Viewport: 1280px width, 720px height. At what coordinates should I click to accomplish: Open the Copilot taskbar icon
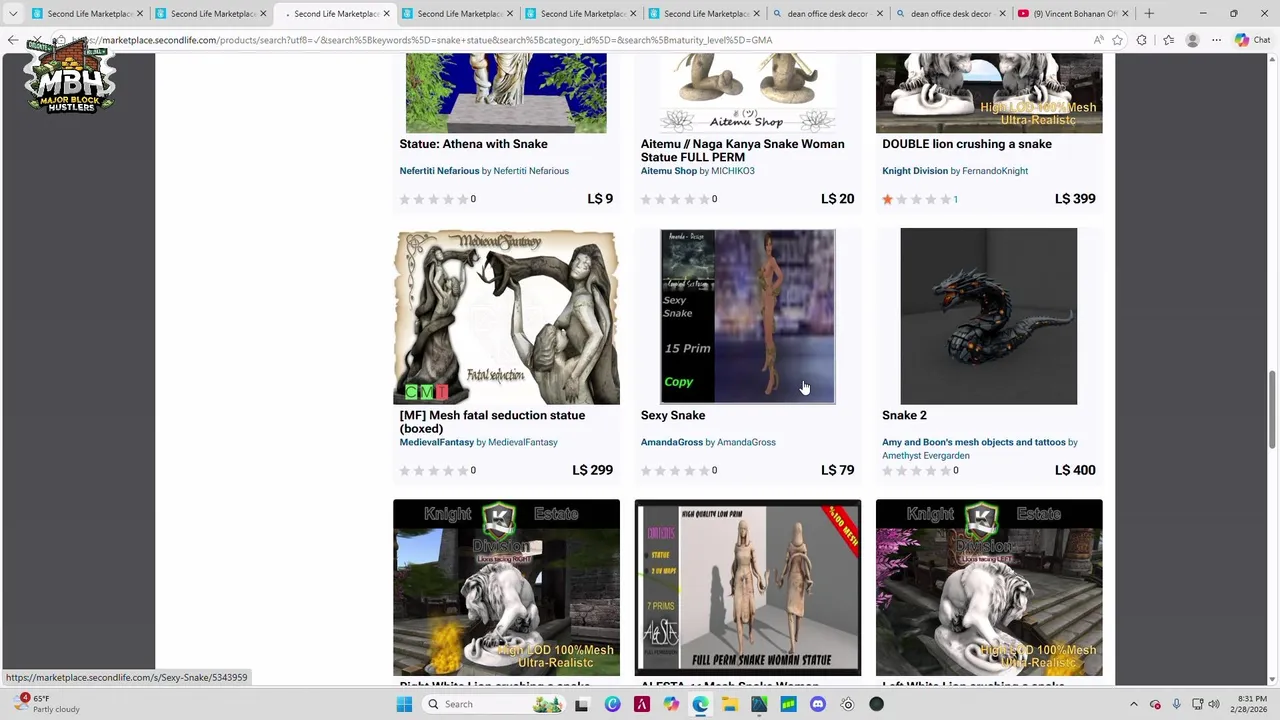click(x=671, y=704)
